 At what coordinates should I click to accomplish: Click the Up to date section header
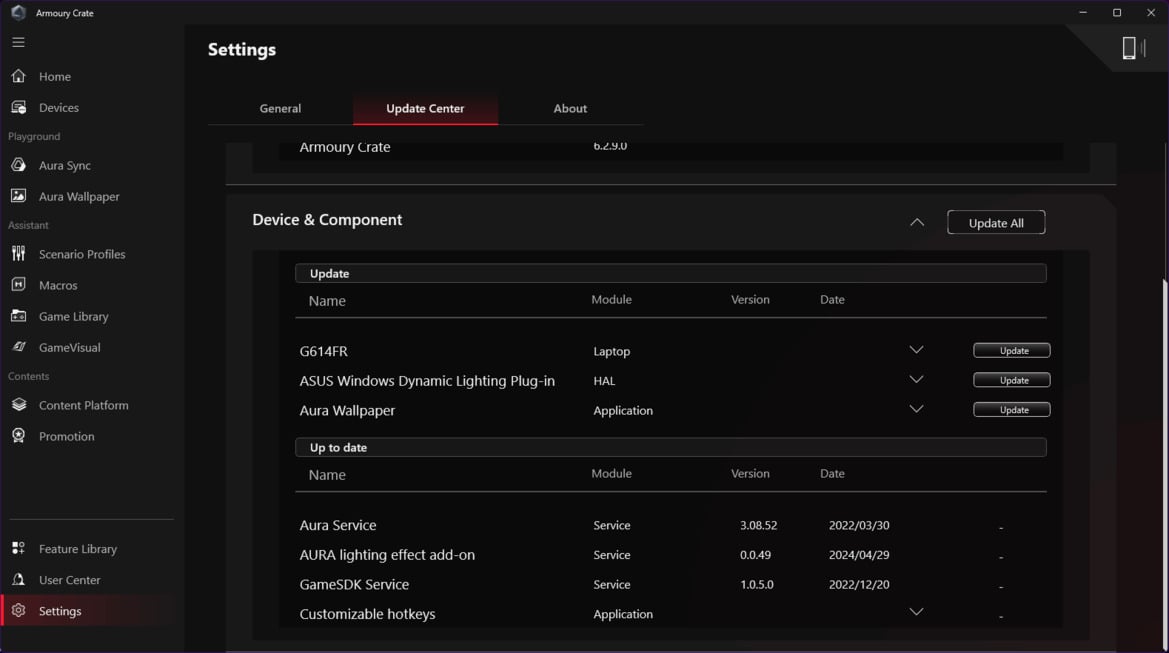(671, 447)
